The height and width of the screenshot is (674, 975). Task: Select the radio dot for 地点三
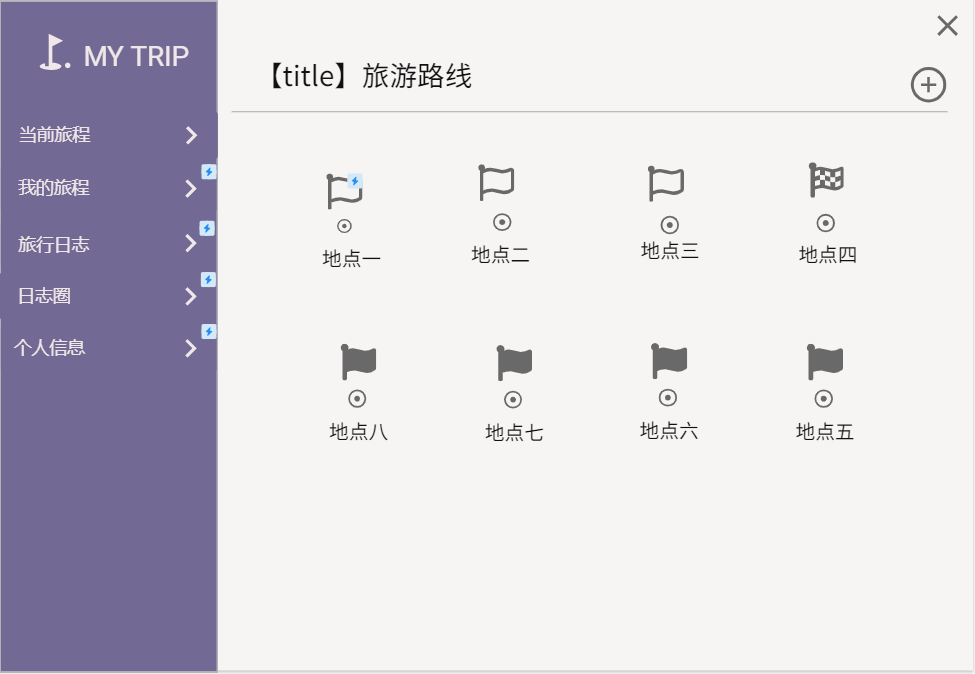click(670, 224)
